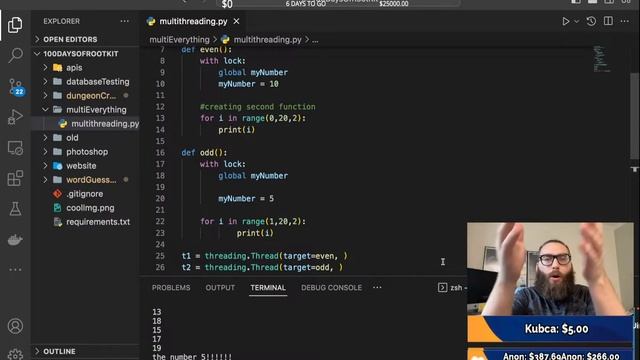Image resolution: width=640 pixels, height=360 pixels.
Task: Click the breadcrumb ellipsis symbol segment
Action: click(315, 40)
